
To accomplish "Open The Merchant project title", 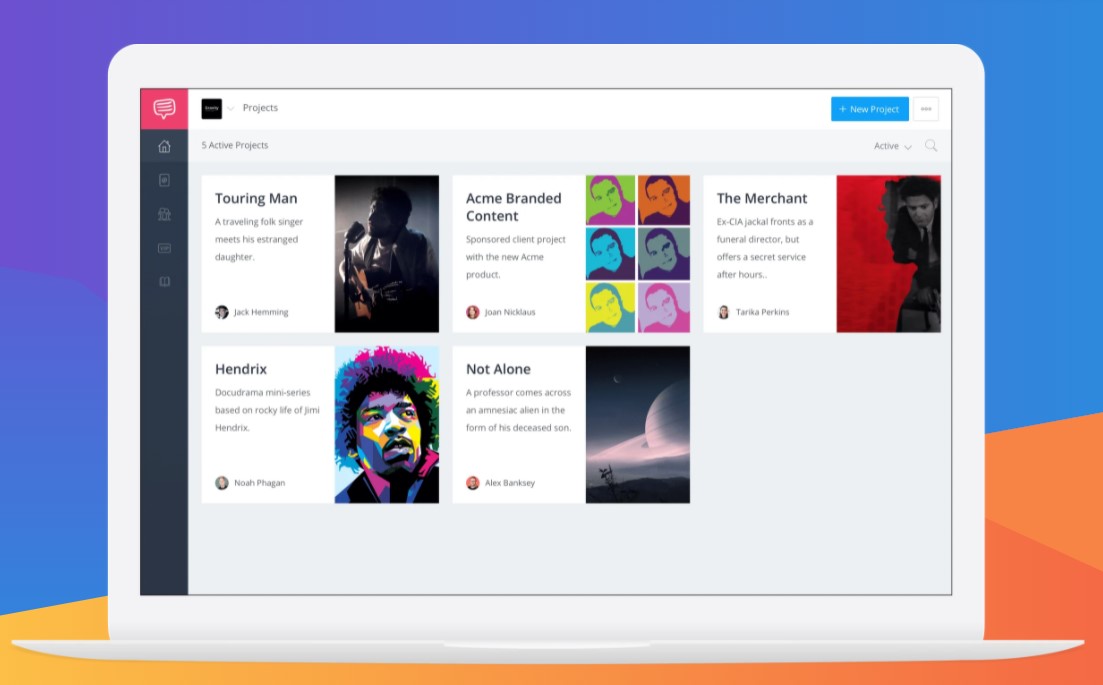I will 762,198.
